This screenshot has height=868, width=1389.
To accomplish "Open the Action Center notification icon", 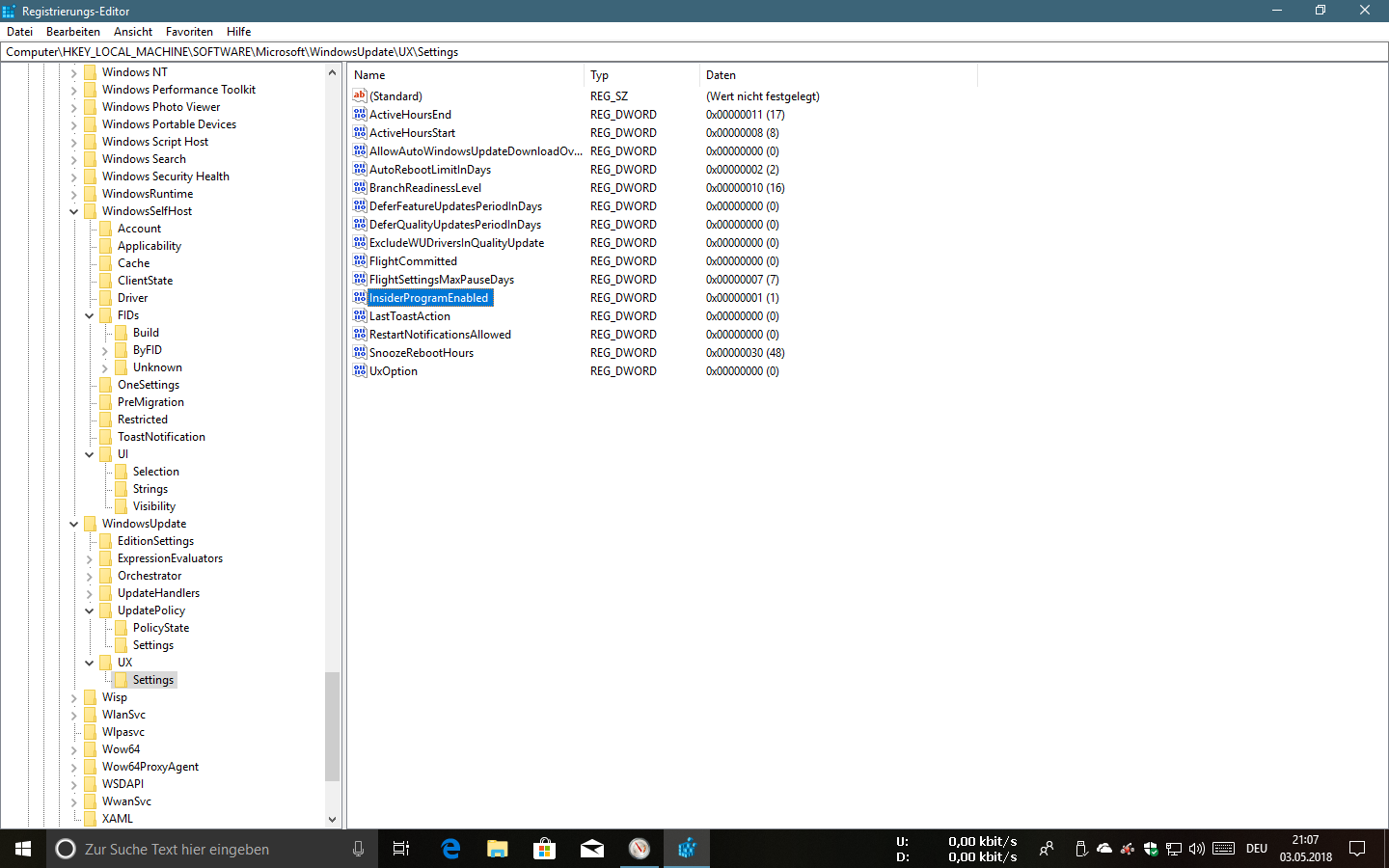I will coord(1357,849).
